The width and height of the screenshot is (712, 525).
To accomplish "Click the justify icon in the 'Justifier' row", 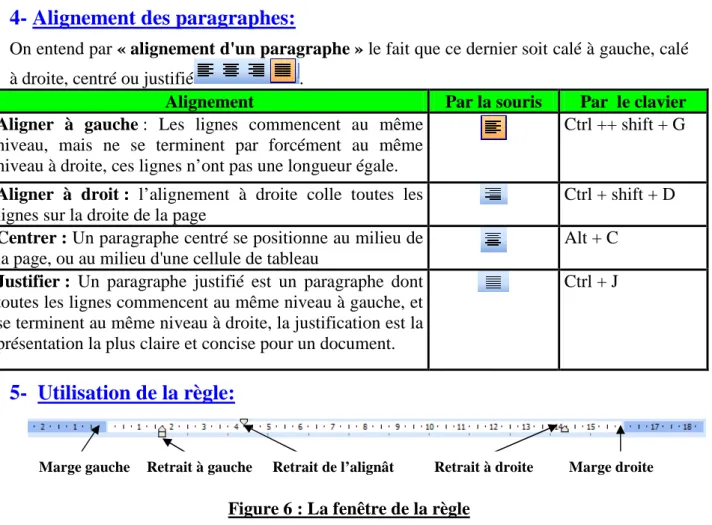I will pyautogui.click(x=494, y=282).
